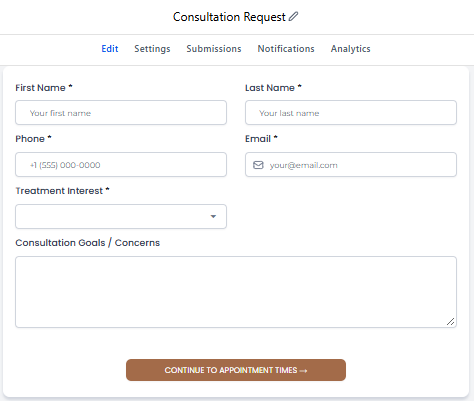
Task: Click Continue to Appointment Times button
Action: (x=236, y=370)
